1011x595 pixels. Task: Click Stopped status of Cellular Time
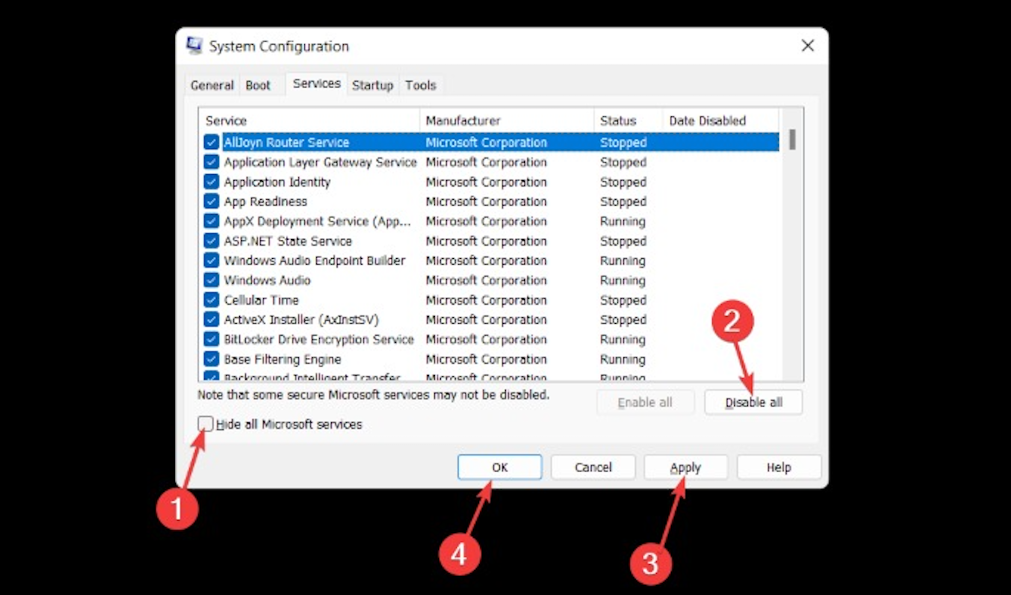(623, 300)
